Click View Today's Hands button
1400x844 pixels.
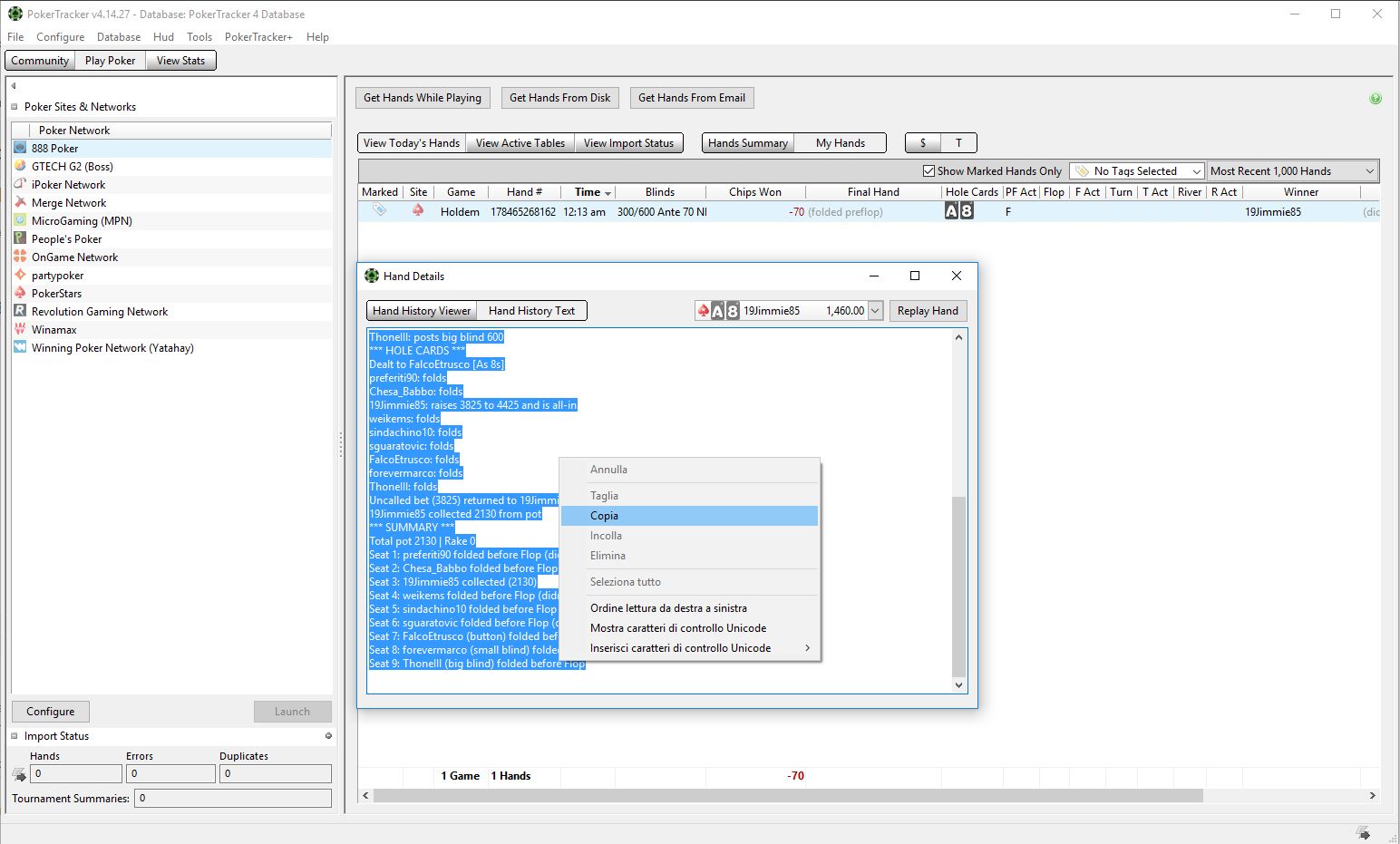412,143
